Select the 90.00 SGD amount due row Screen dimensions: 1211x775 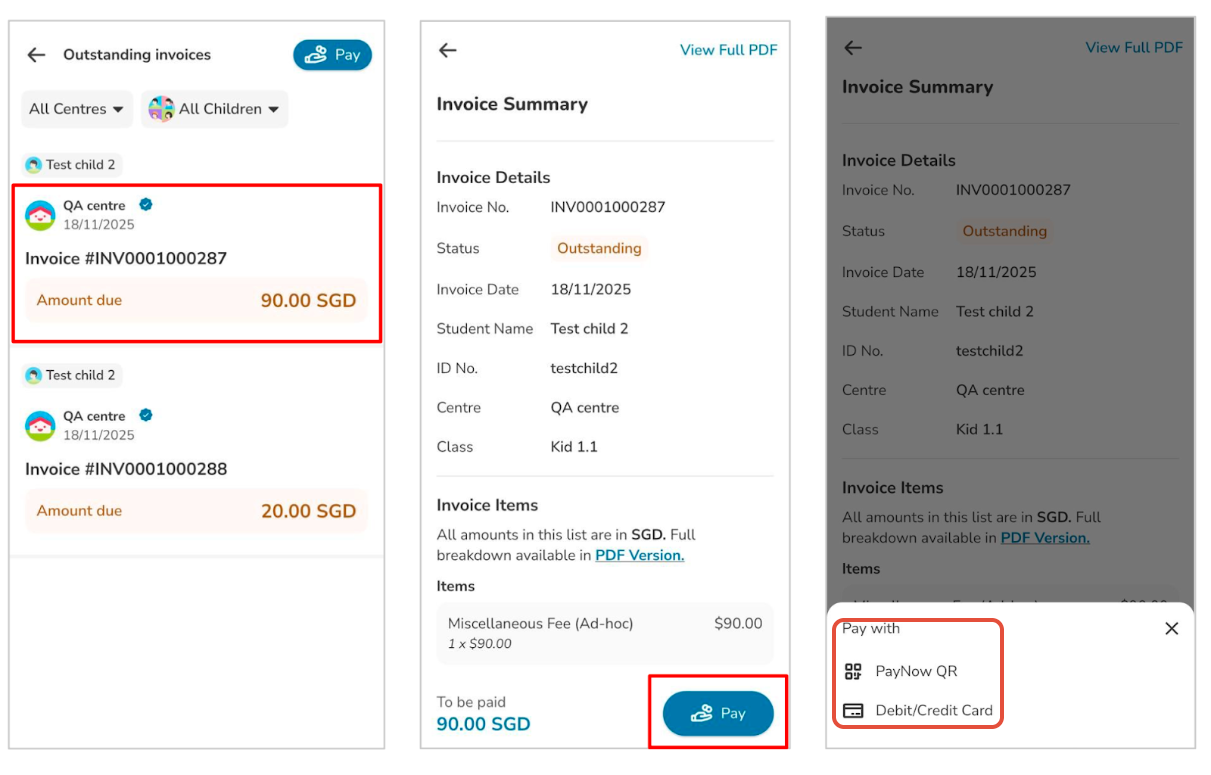click(x=196, y=300)
